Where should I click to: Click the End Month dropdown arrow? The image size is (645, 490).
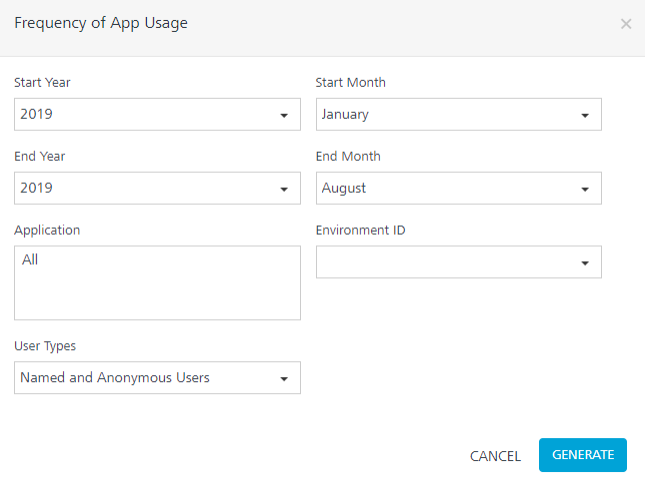[585, 189]
